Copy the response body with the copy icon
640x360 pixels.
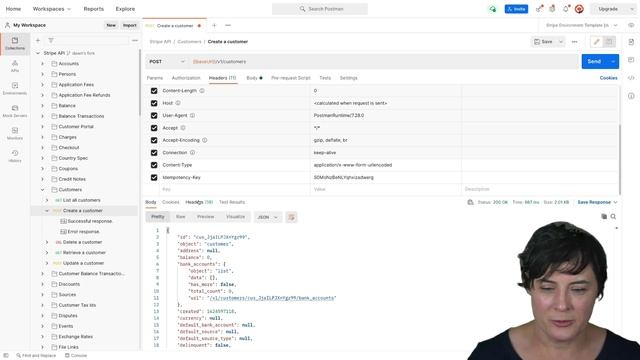pos(604,217)
